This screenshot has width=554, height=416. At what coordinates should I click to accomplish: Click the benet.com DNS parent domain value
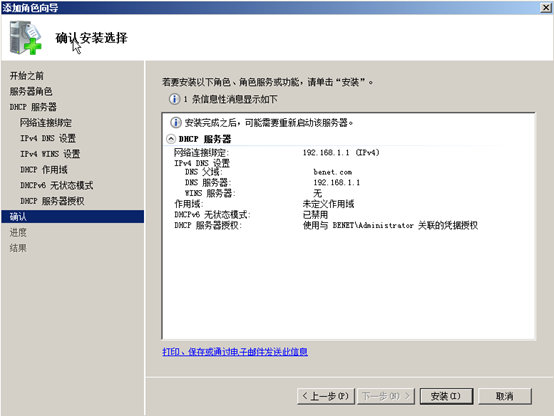pyautogui.click(x=332, y=172)
